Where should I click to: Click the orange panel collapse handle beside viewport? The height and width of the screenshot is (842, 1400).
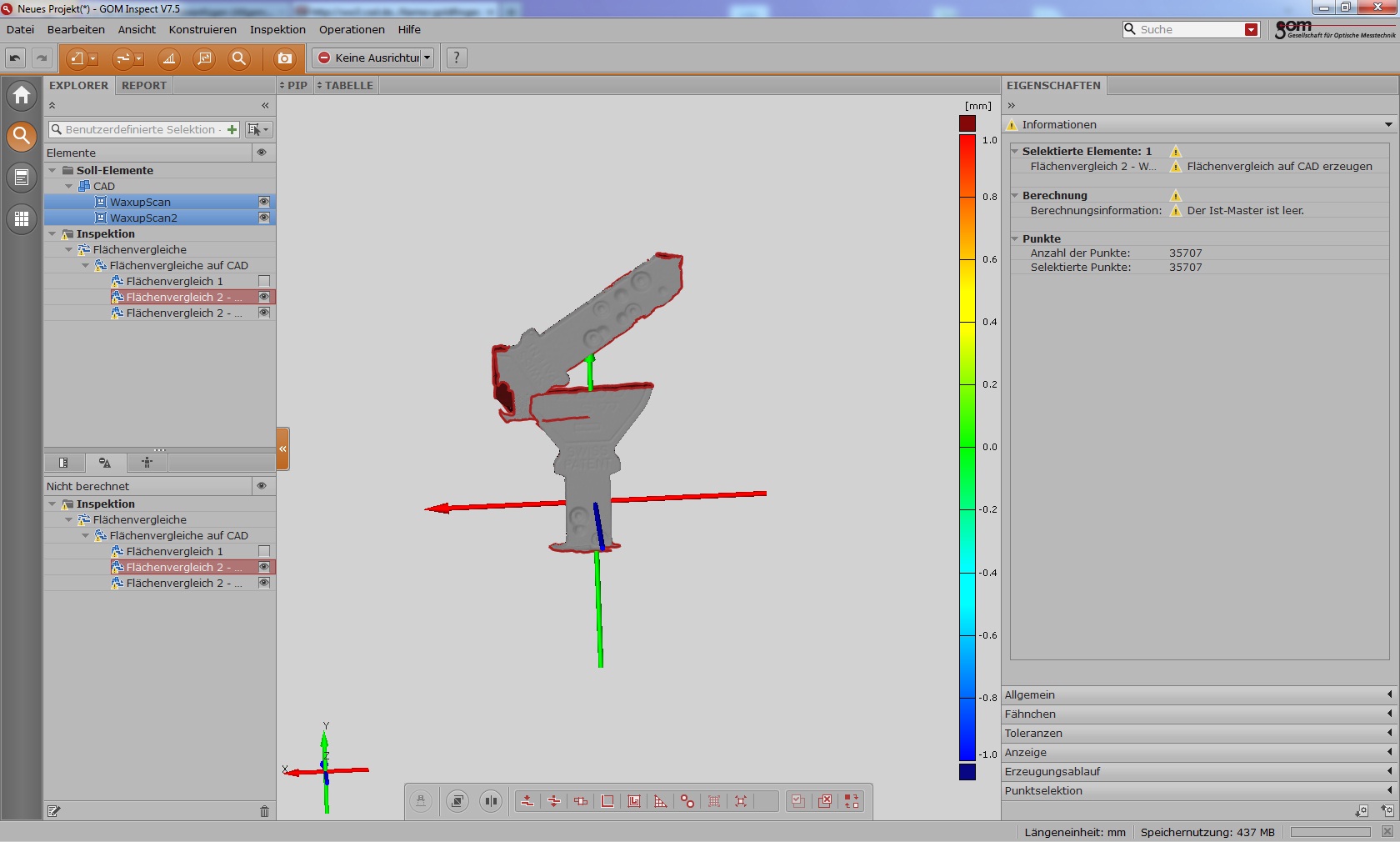coord(282,449)
